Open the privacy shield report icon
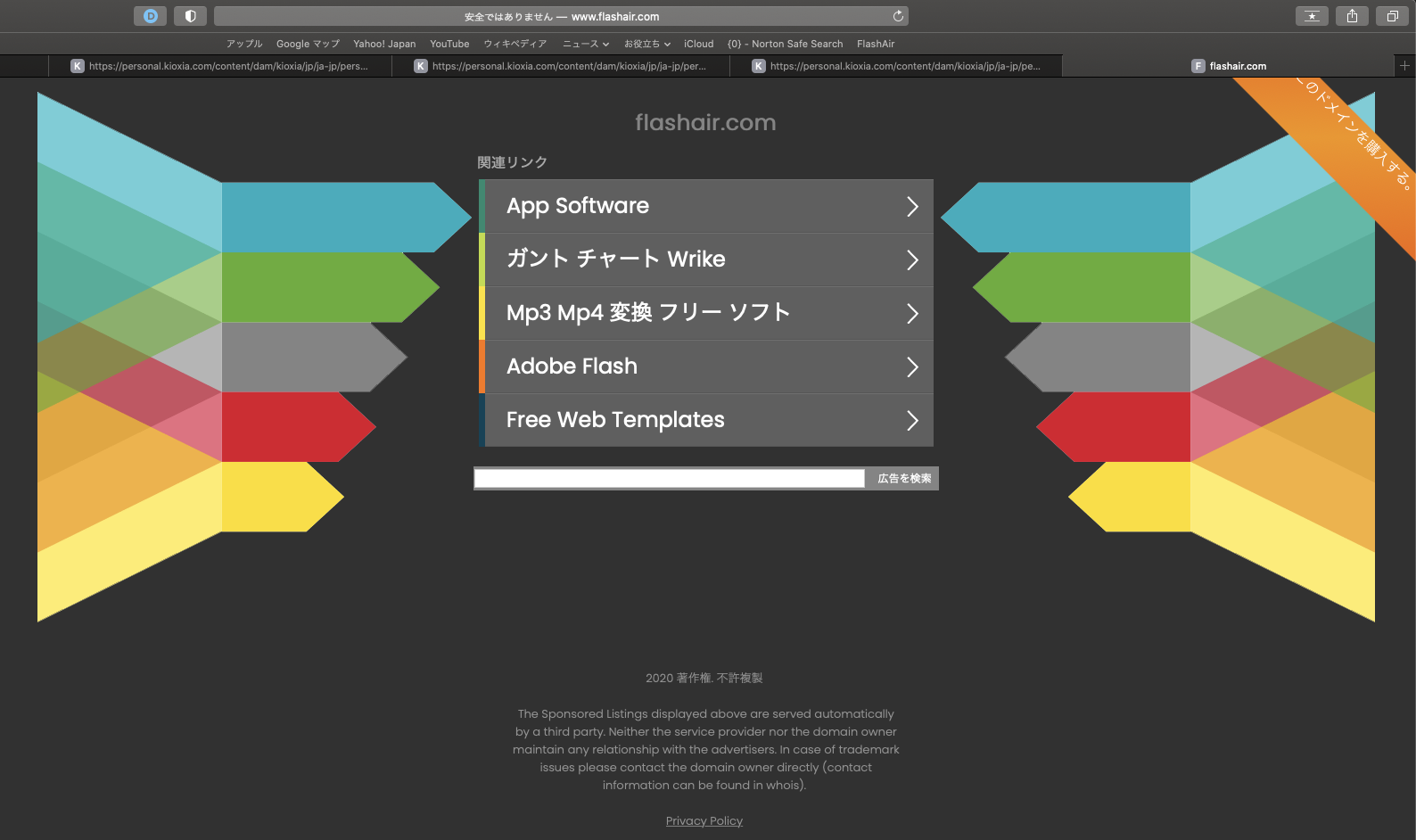Image resolution: width=1416 pixels, height=840 pixels. click(x=190, y=16)
